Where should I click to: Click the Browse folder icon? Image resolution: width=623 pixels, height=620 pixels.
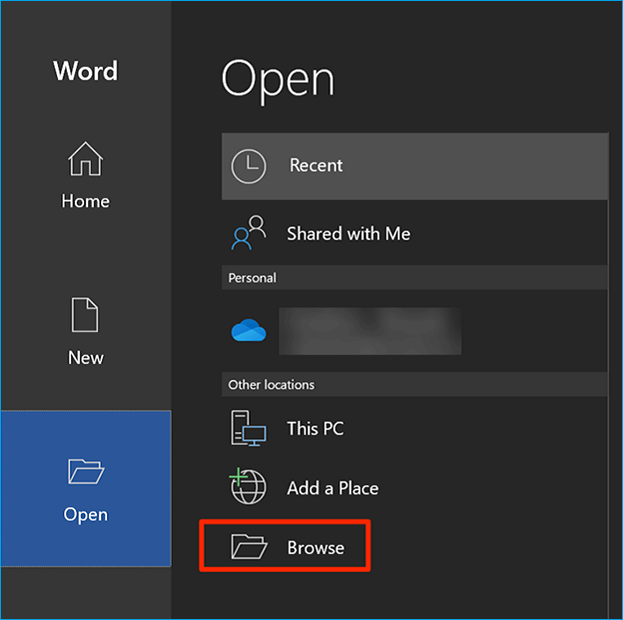249,546
